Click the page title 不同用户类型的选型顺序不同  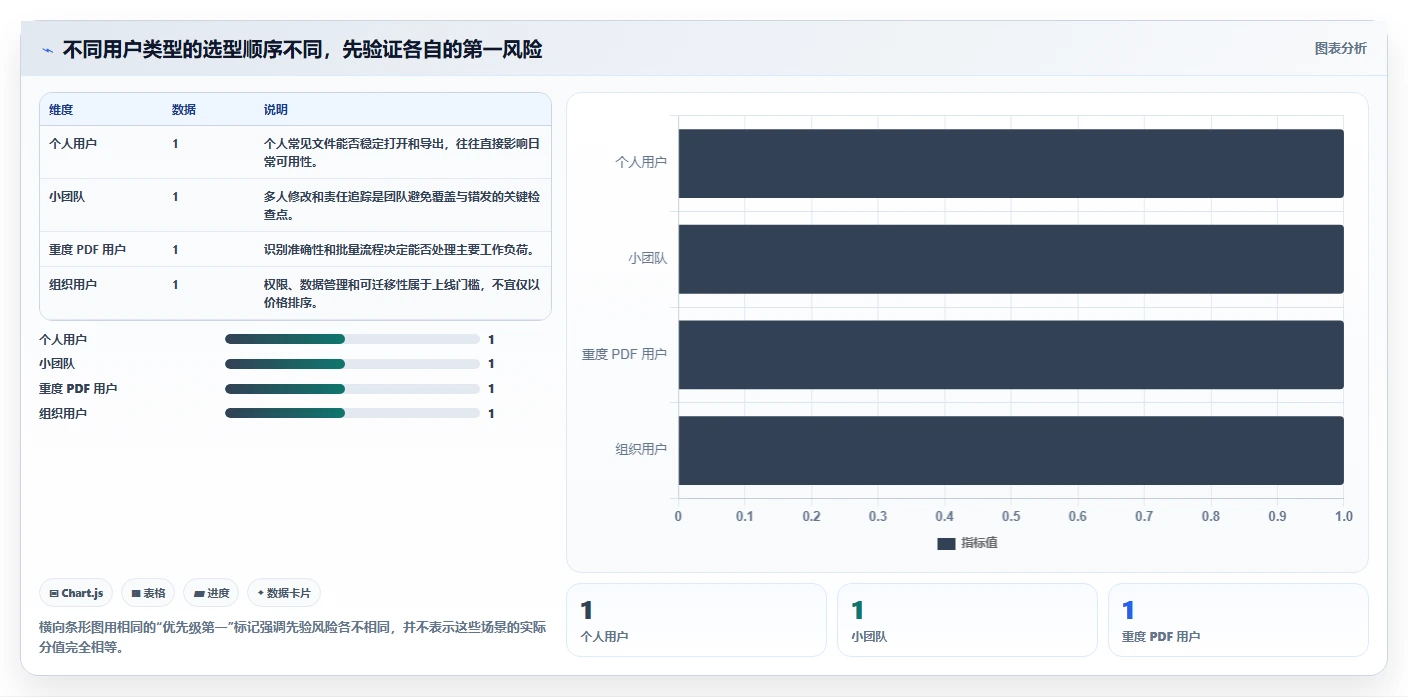(x=302, y=49)
